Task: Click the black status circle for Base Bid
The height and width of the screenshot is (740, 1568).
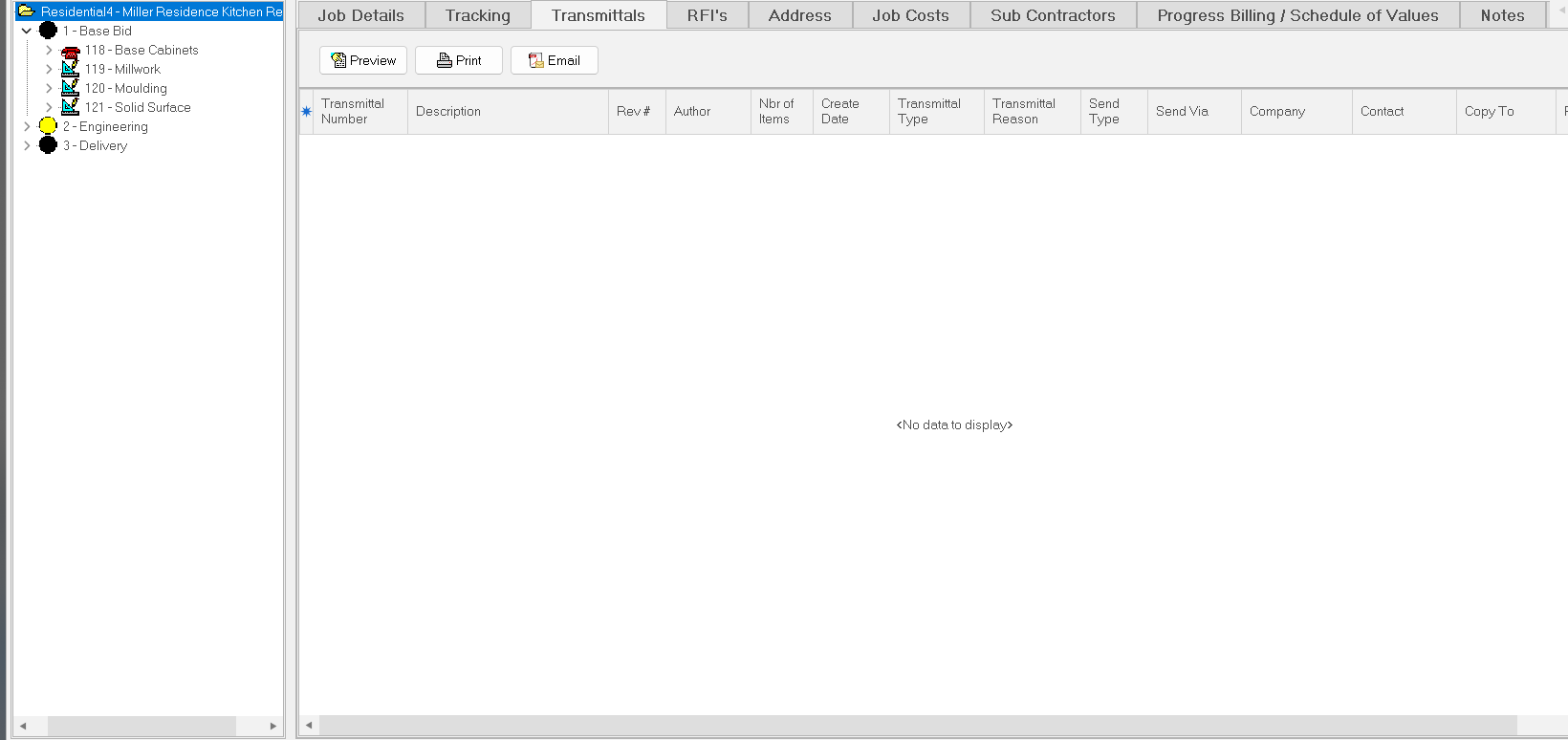Action: (48, 31)
